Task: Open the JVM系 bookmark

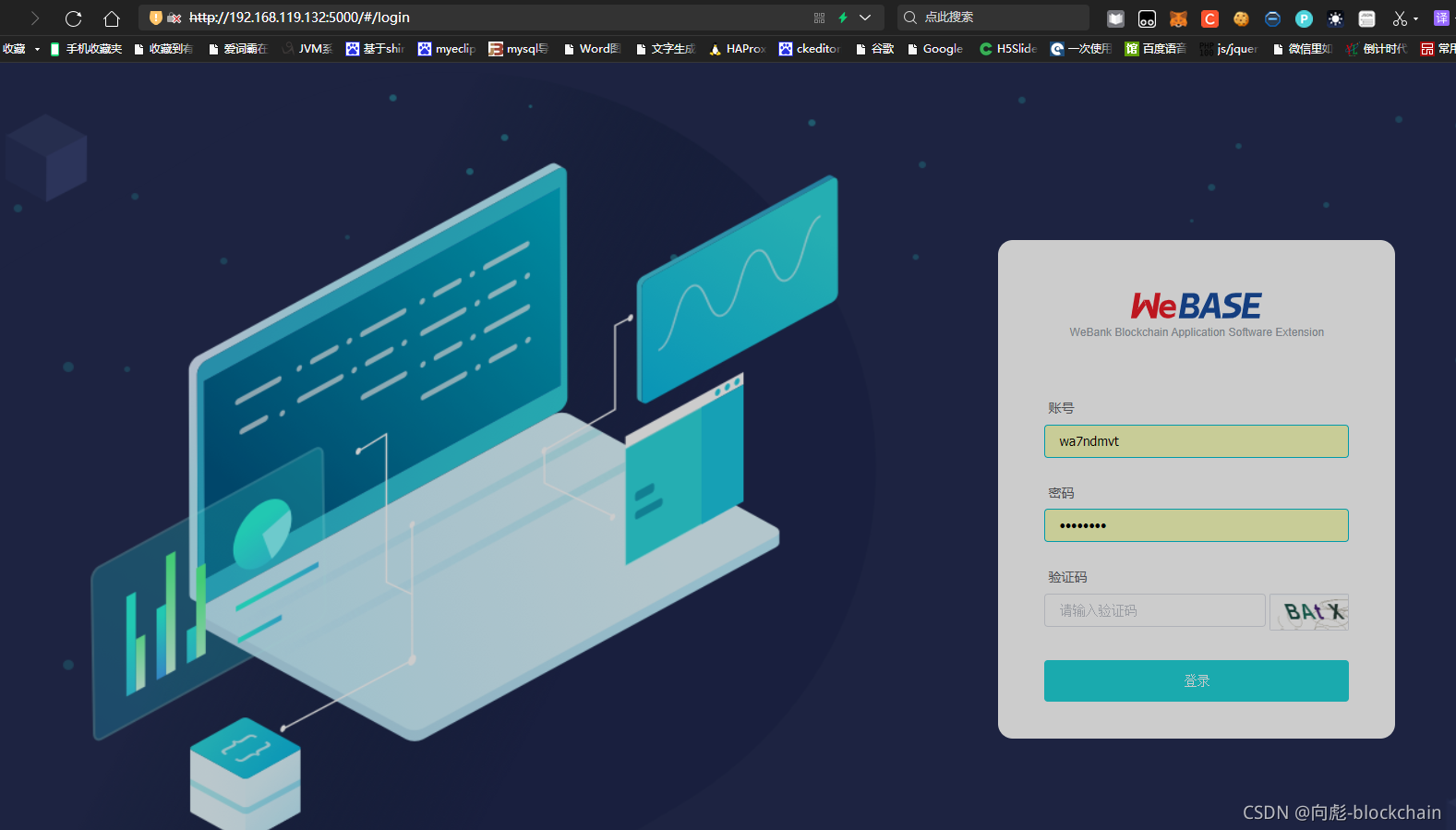Action: 307,49
